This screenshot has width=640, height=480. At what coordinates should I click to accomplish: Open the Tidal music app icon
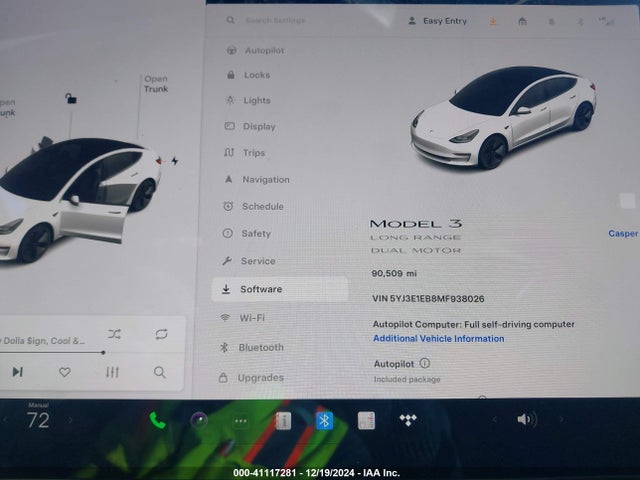pyautogui.click(x=408, y=420)
